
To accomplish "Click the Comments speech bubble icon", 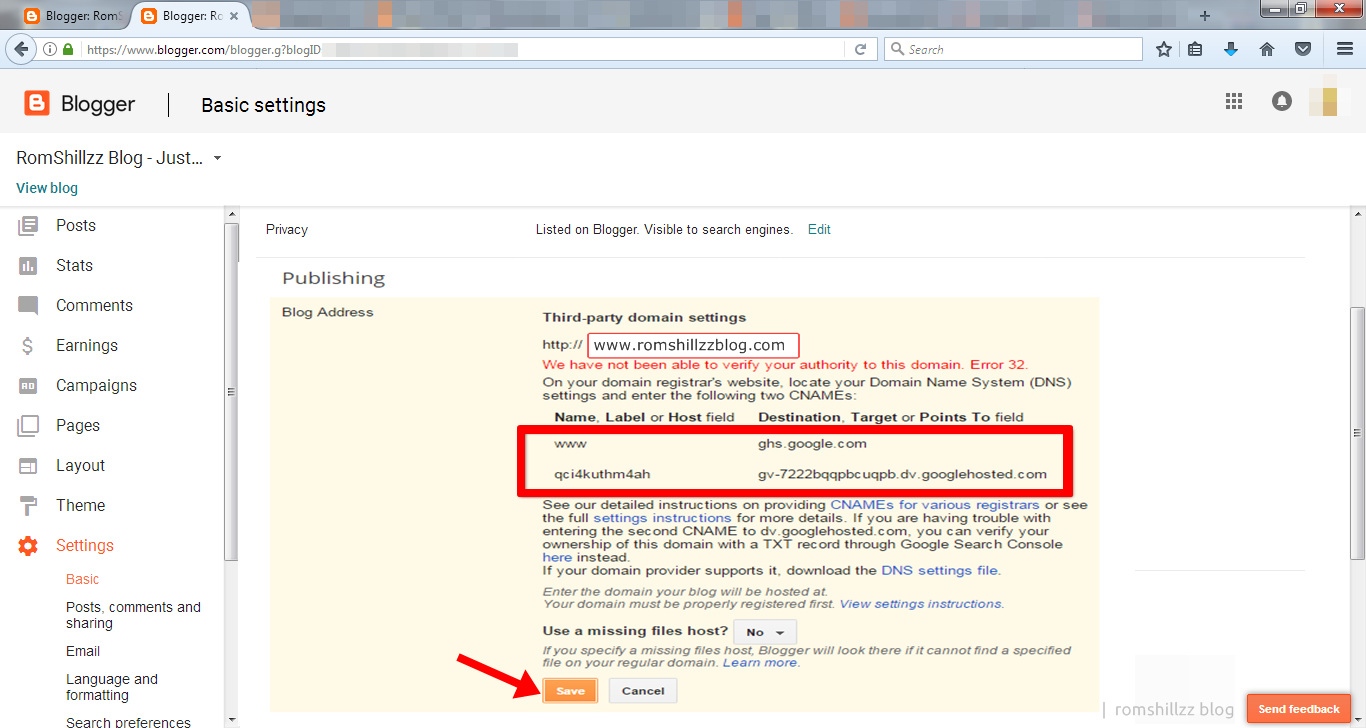I will click(x=28, y=306).
